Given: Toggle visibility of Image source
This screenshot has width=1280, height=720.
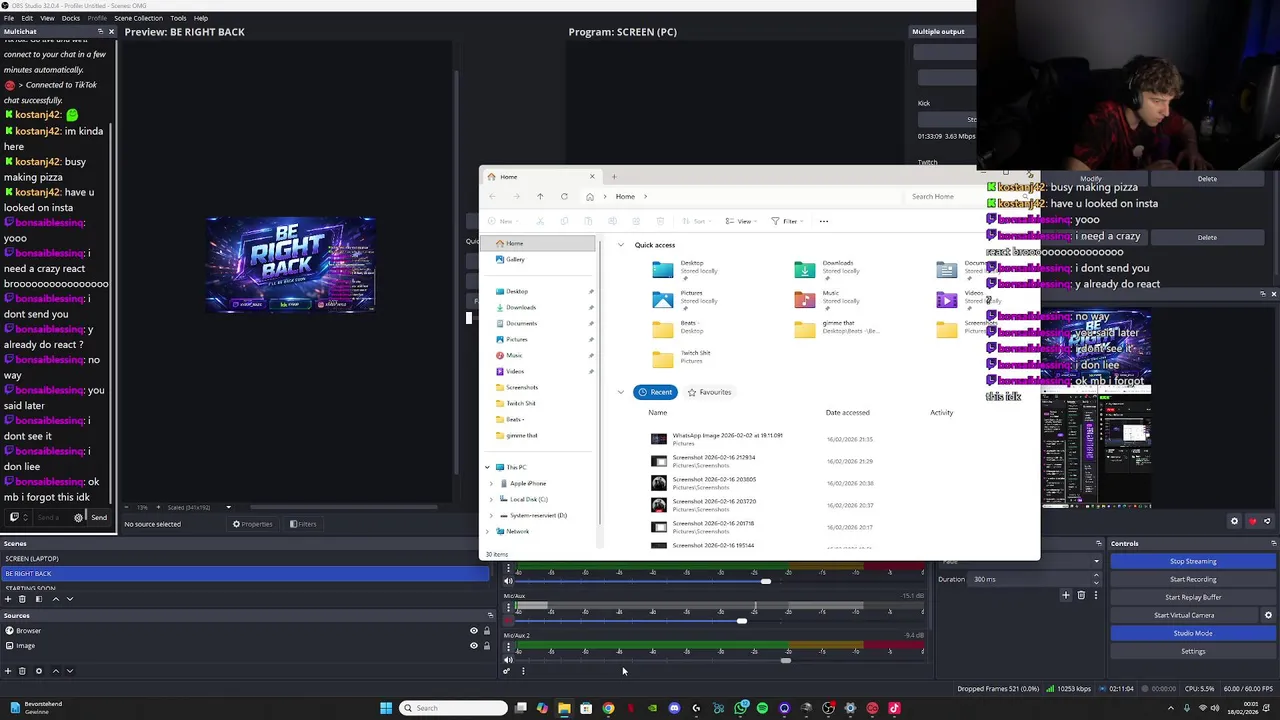Looking at the screenshot, I should coord(474,646).
